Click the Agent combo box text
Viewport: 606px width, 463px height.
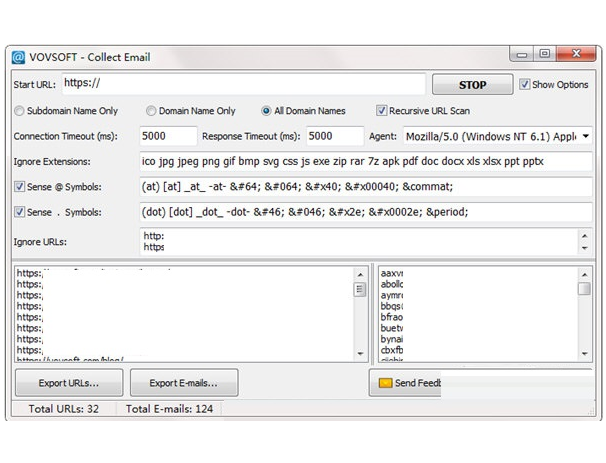pyautogui.click(x=491, y=136)
